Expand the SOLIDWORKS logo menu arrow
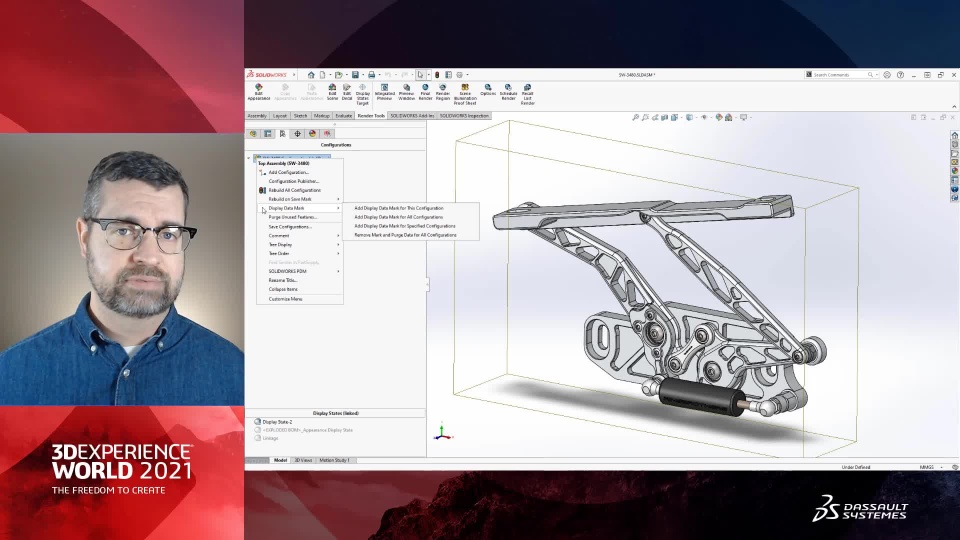Viewport: 960px width, 540px height. click(x=294, y=75)
